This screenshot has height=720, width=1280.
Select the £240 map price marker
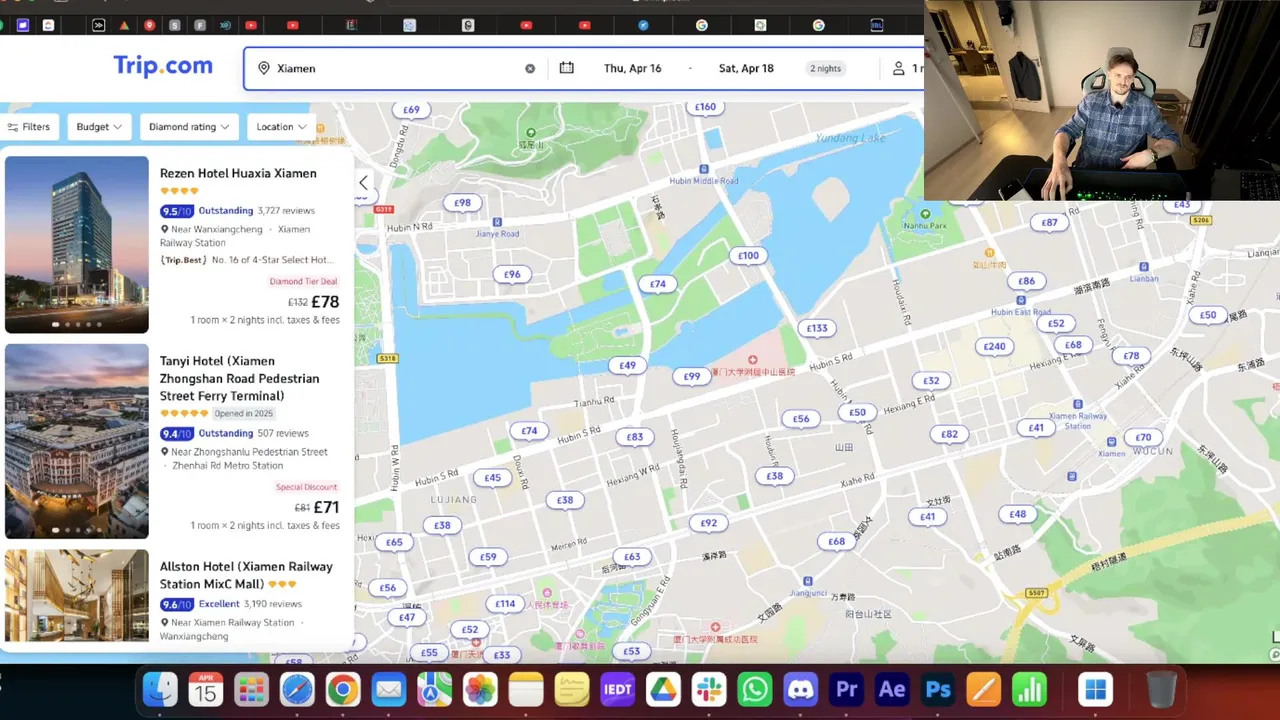tap(994, 347)
